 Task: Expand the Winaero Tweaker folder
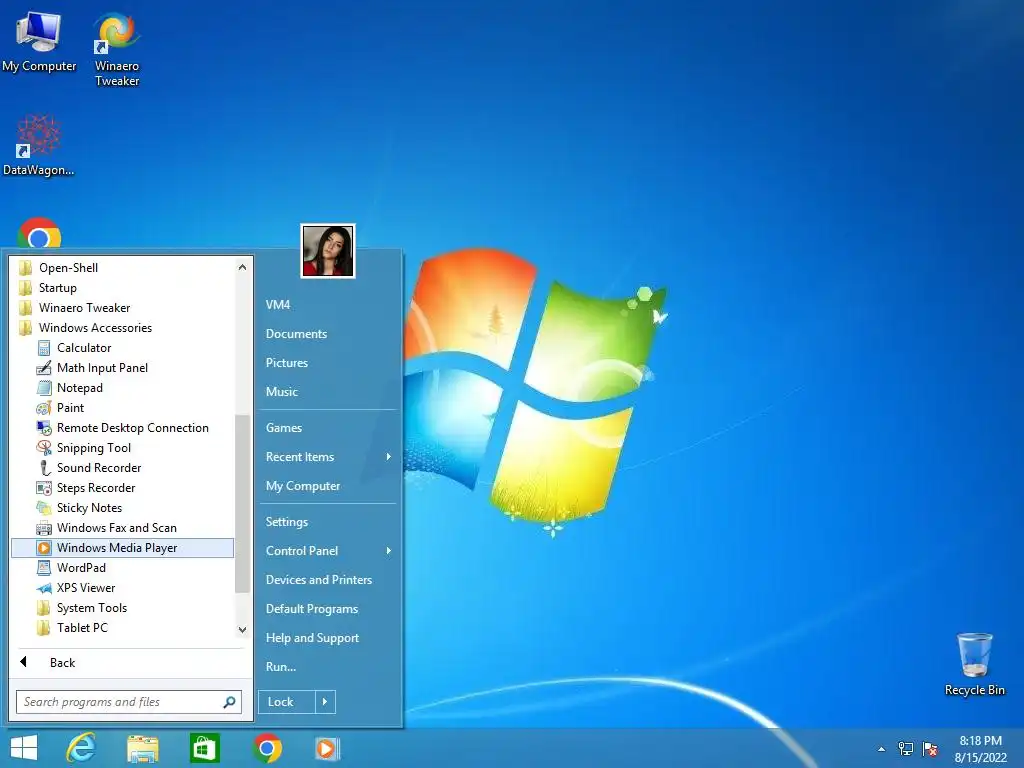pyautogui.click(x=122, y=308)
